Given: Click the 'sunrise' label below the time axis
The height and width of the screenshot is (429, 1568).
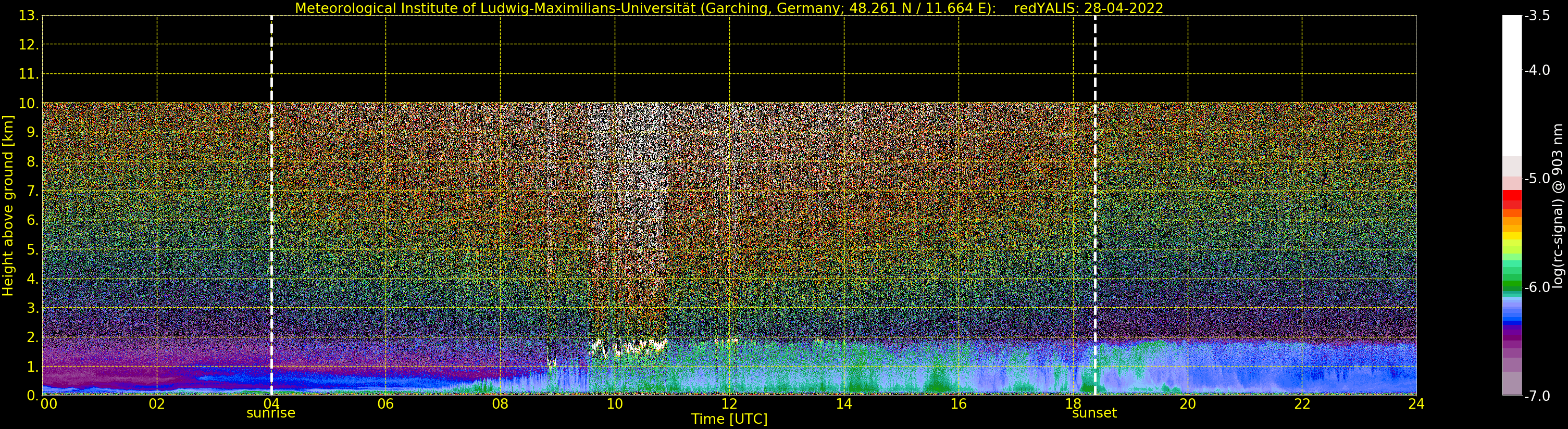Looking at the screenshot, I should click(271, 413).
